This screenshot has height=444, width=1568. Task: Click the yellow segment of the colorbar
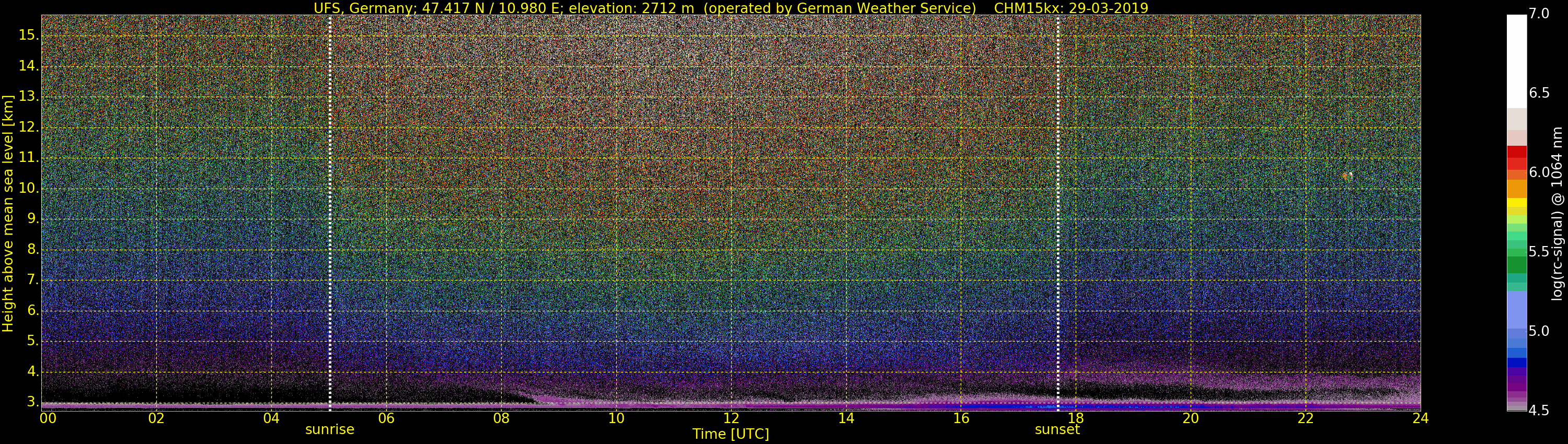(1516, 203)
